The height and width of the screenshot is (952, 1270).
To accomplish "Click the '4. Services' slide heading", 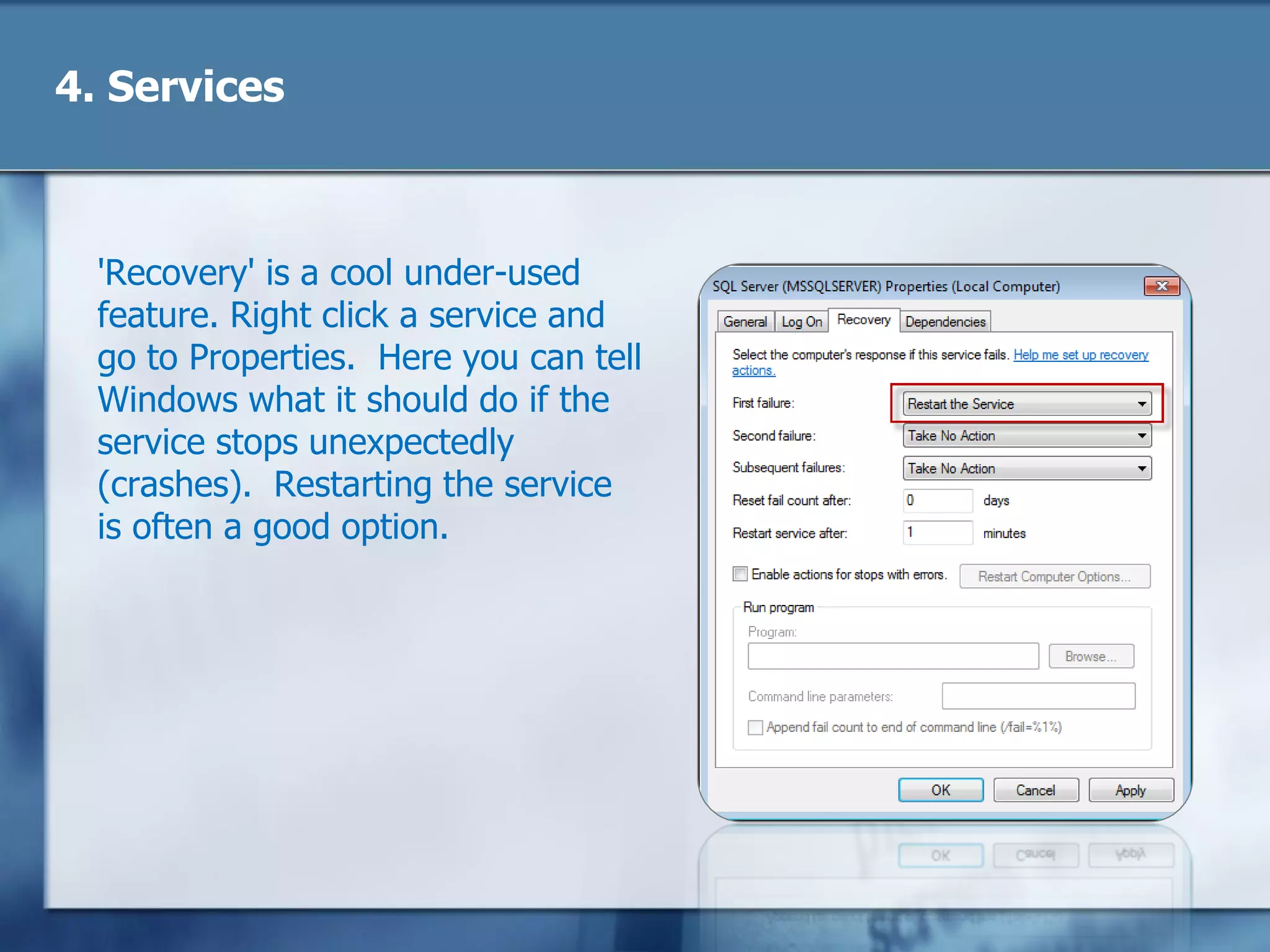I will pyautogui.click(x=170, y=86).
